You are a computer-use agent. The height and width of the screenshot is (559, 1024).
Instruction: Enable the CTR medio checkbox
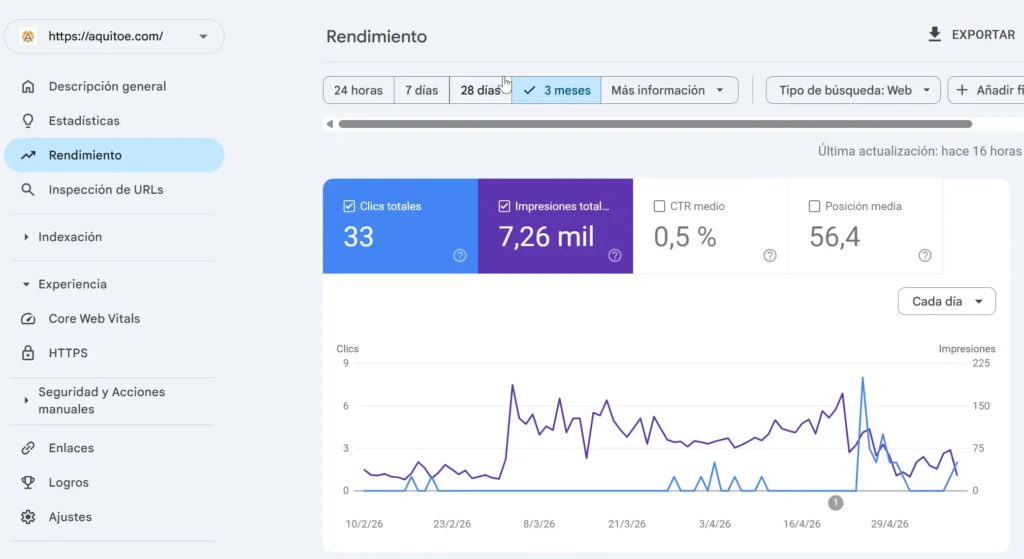660,206
